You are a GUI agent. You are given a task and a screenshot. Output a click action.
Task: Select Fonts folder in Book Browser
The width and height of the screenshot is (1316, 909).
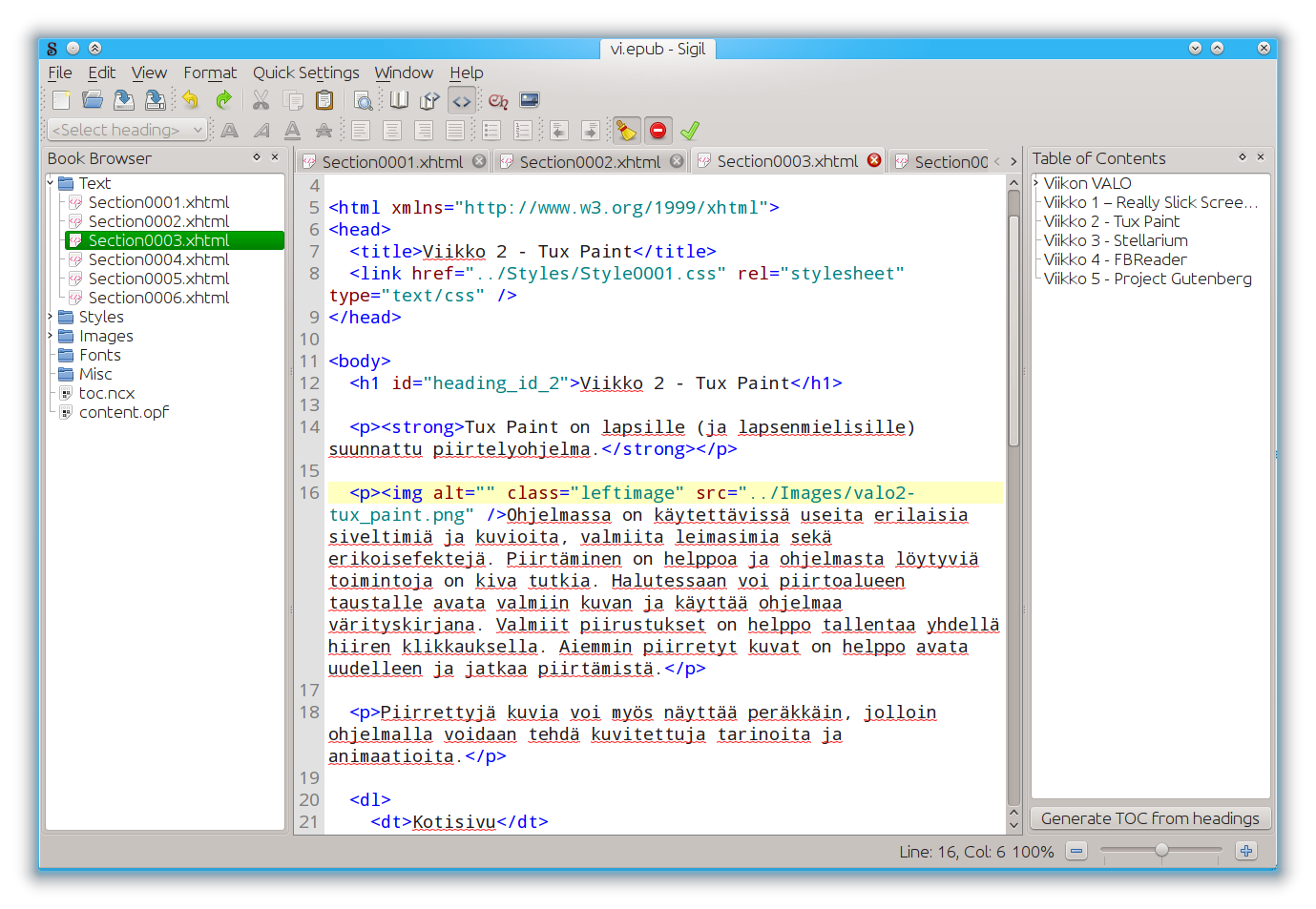pos(99,355)
